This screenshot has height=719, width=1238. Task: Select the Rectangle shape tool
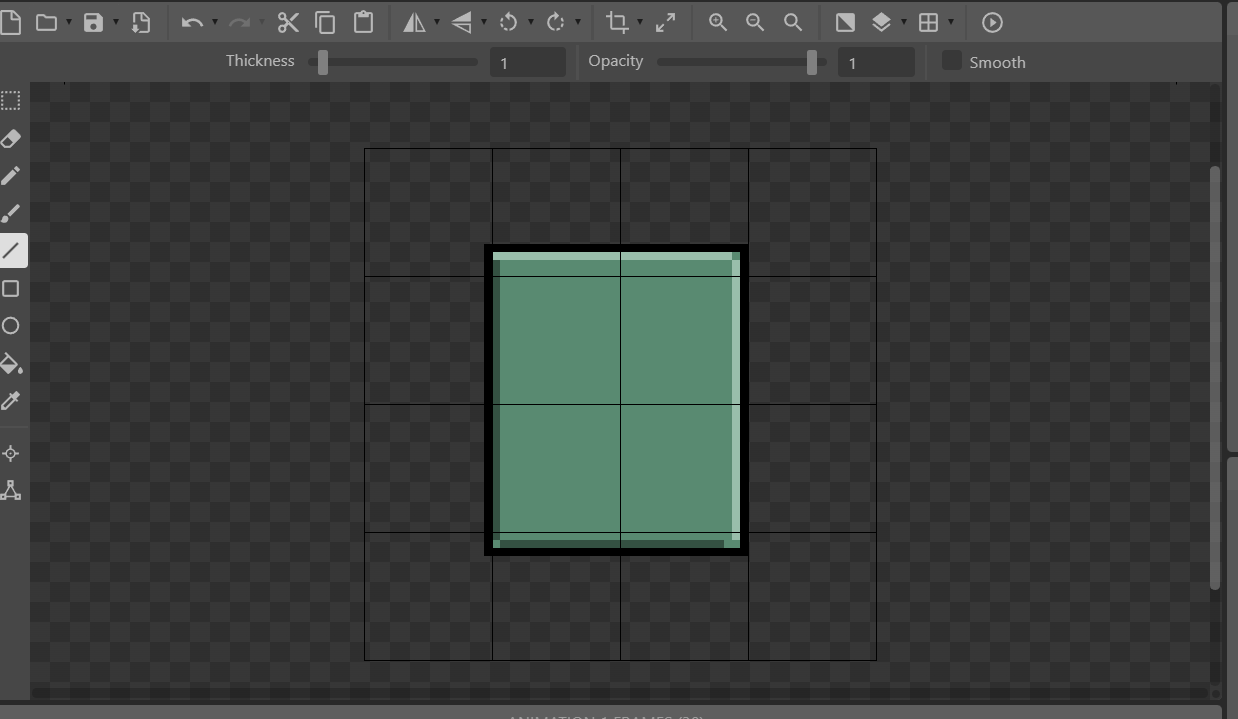point(11,289)
